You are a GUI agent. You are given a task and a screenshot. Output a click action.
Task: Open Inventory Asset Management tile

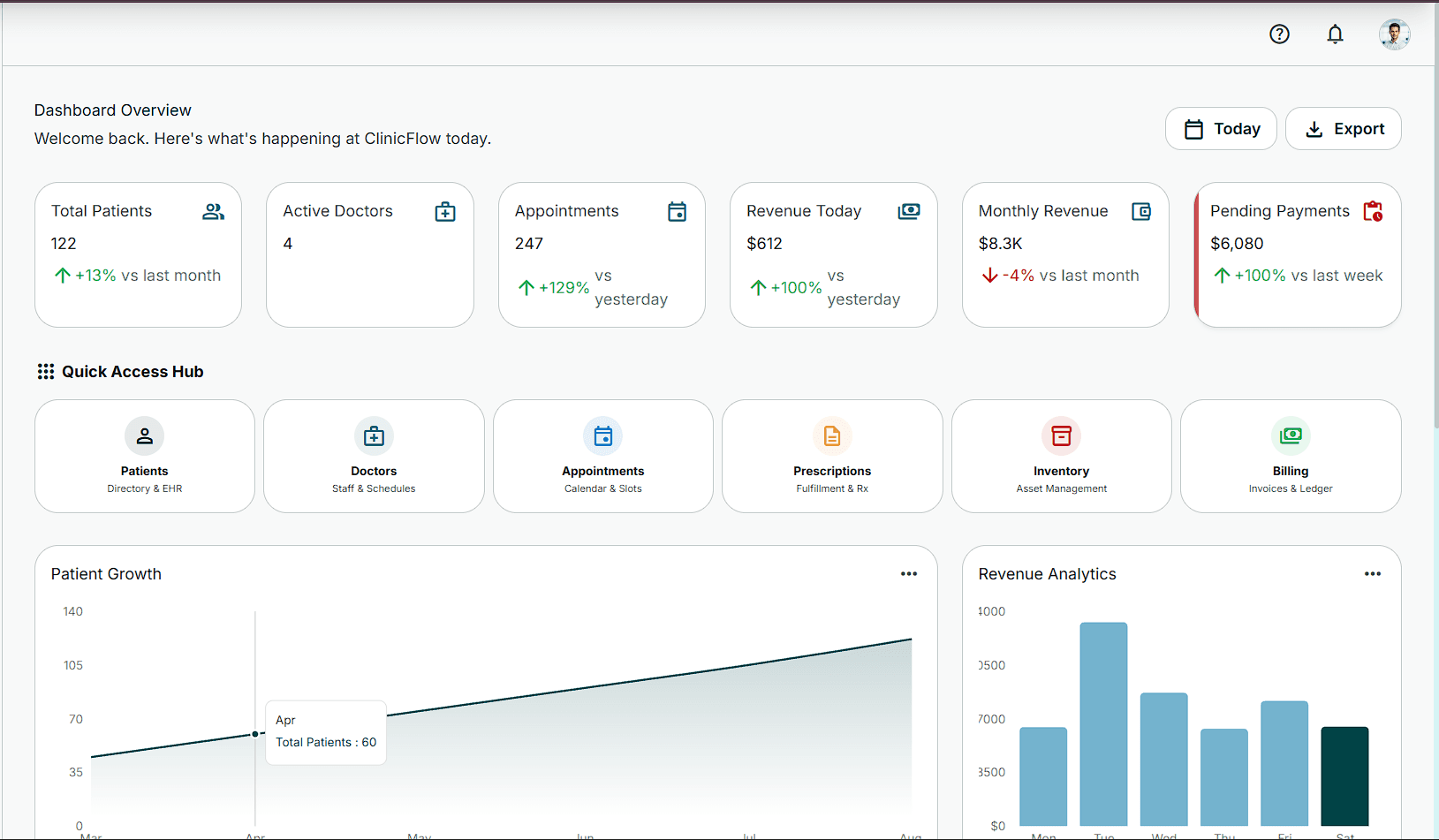(x=1062, y=456)
